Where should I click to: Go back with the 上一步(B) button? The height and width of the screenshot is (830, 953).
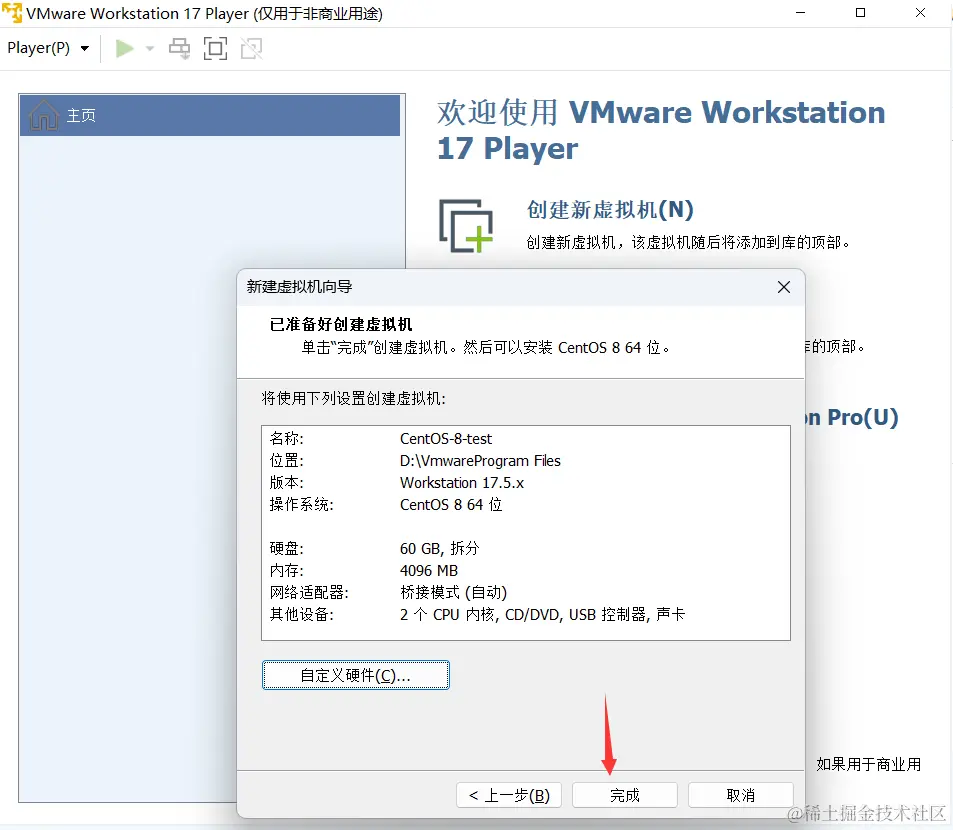point(508,795)
